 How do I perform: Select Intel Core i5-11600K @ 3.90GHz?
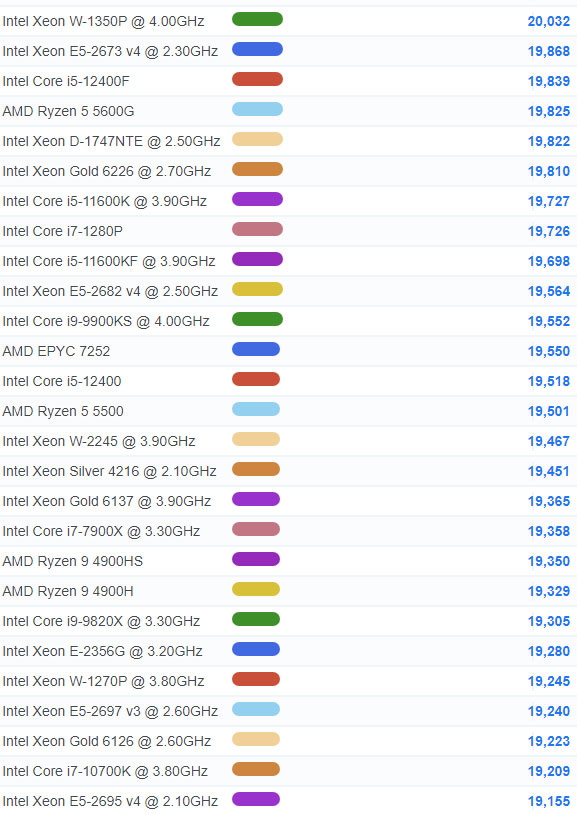tap(104, 201)
